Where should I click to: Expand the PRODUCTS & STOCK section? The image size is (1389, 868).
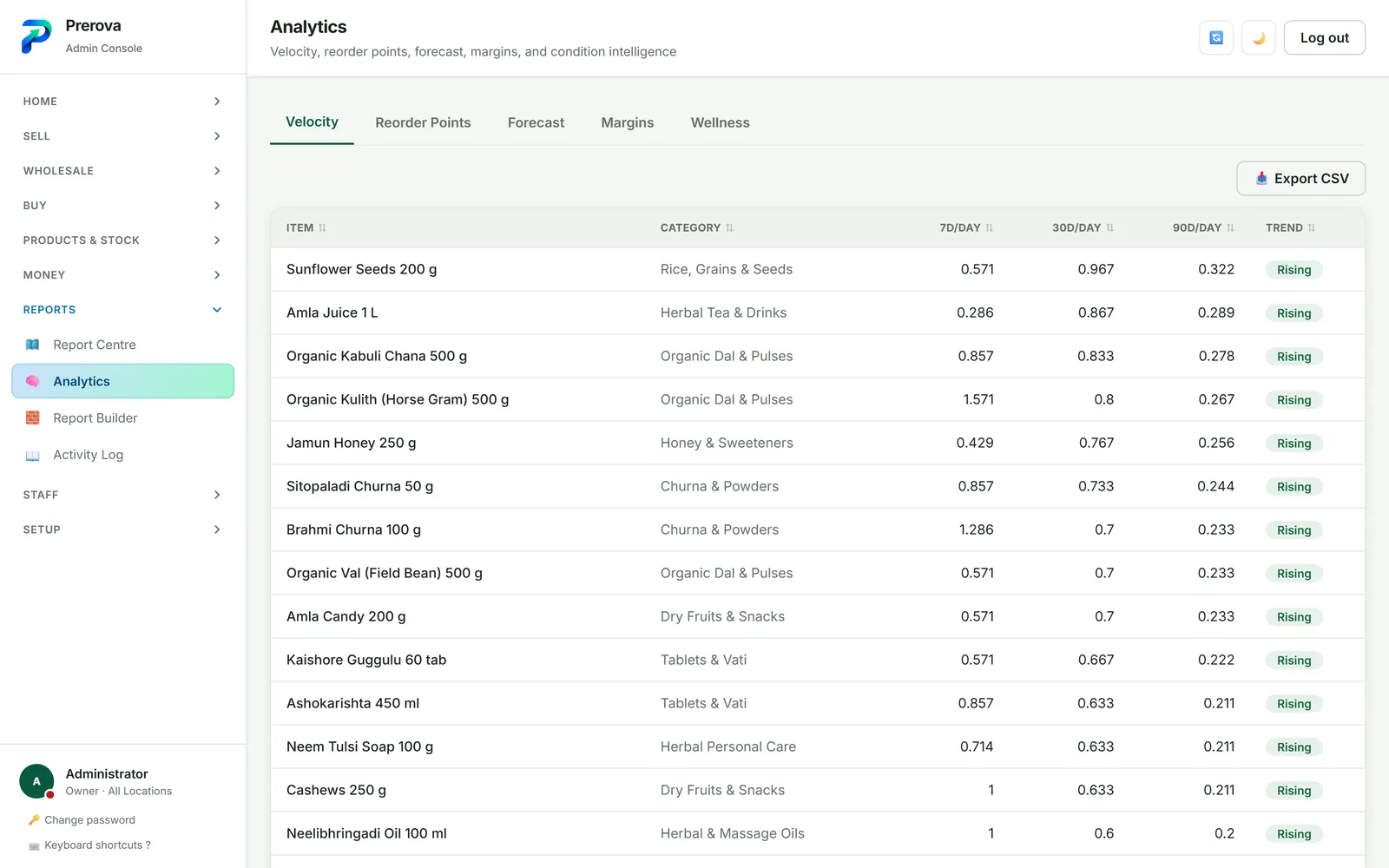tap(122, 240)
